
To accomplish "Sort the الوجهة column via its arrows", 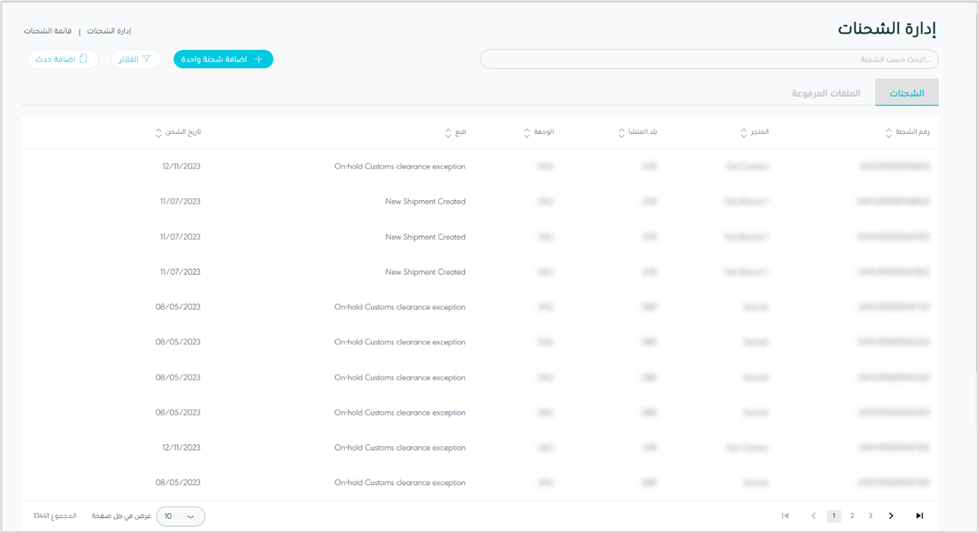I will [527, 132].
